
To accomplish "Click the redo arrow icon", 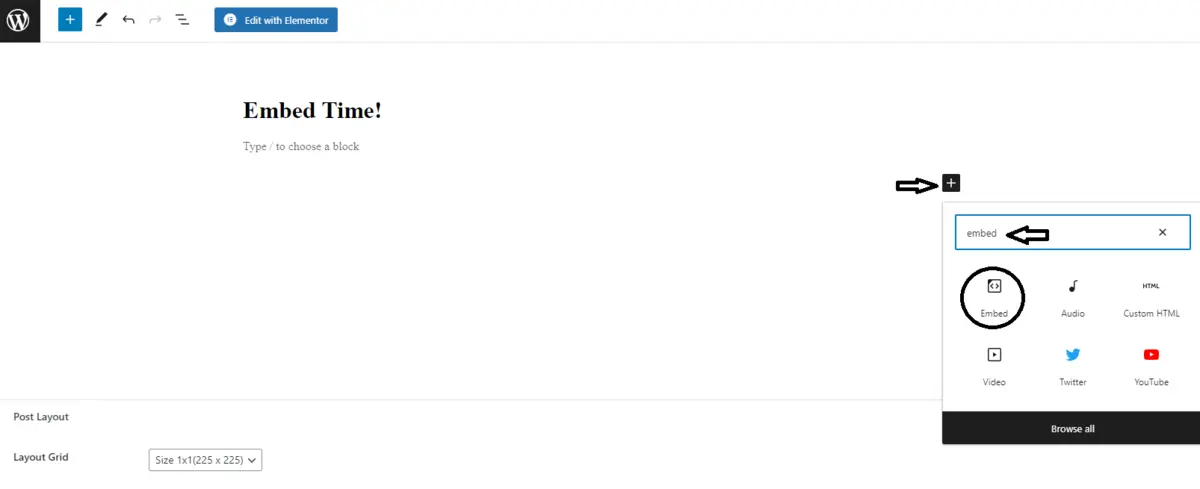I will click(155, 20).
